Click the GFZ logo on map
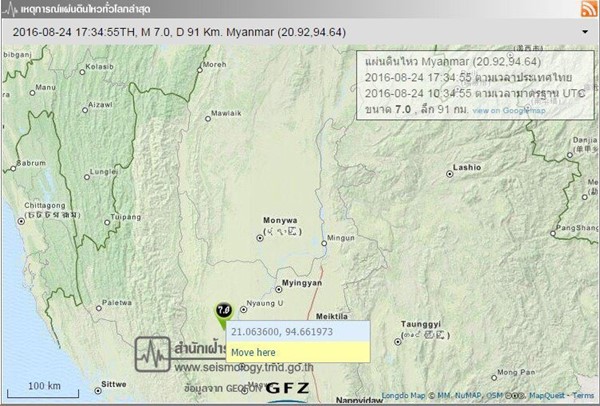The width and height of the screenshot is (600, 406). pyautogui.click(x=288, y=388)
